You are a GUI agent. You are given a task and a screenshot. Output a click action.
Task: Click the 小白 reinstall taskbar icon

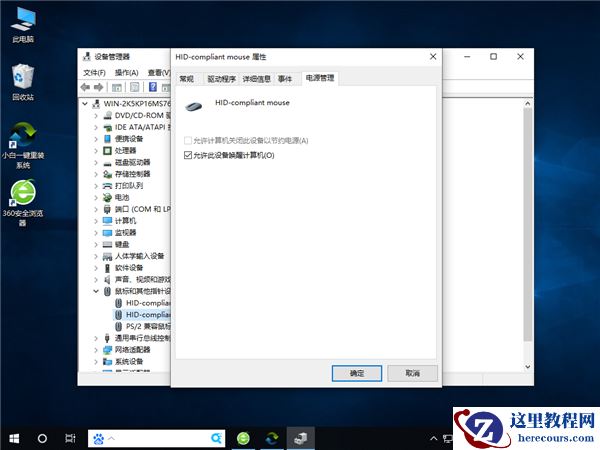pos(272,438)
